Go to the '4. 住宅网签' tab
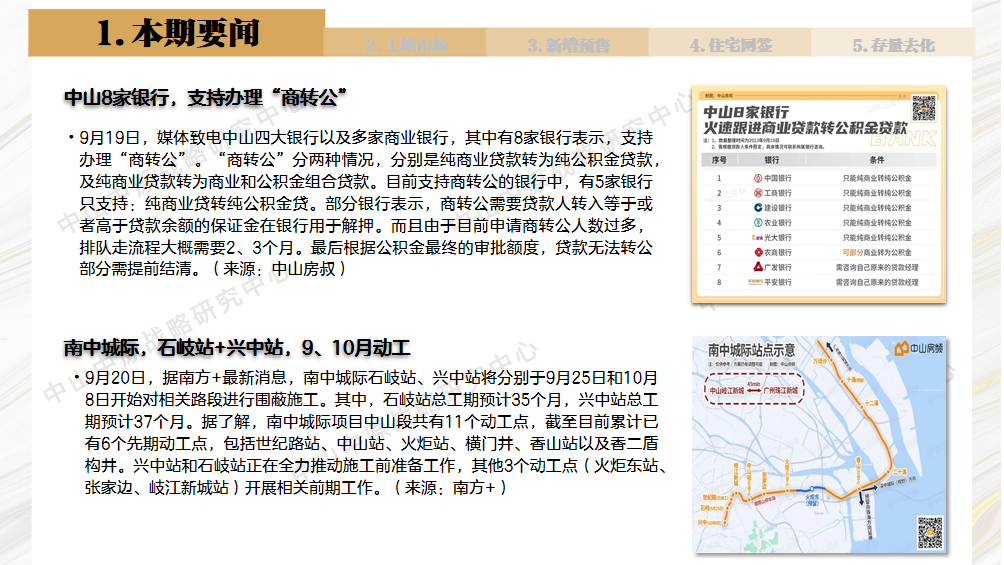Viewport: 1004px width, 565px height. (x=730, y=45)
